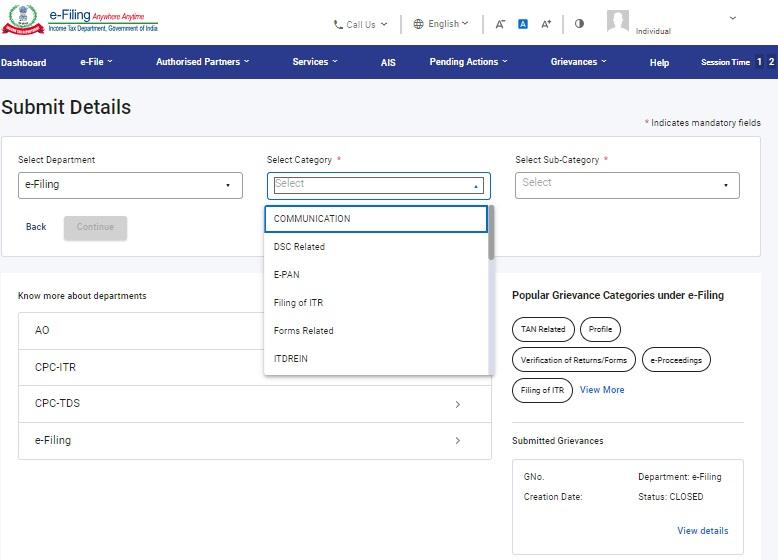Open the Grievances menu

[x=578, y=62]
